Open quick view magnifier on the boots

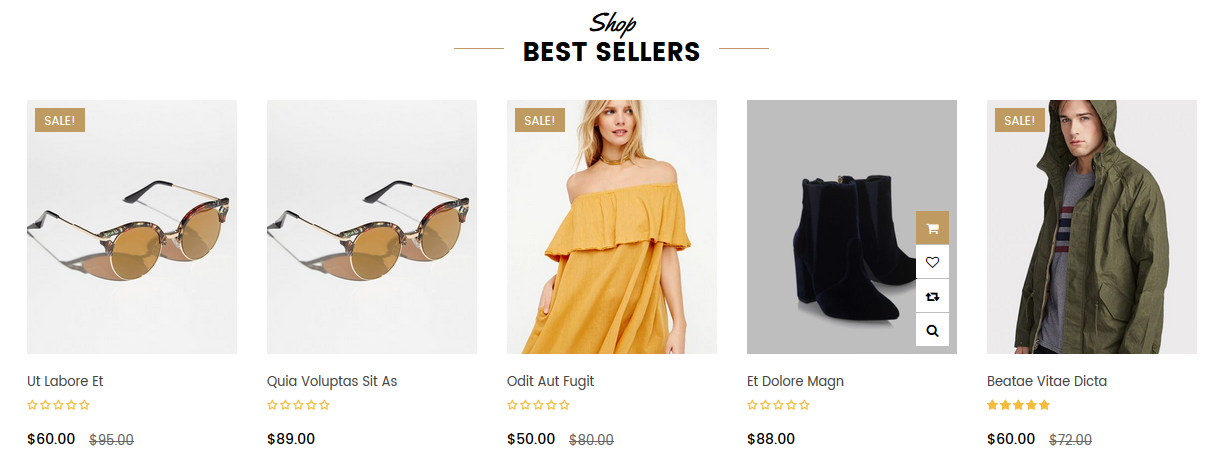(x=932, y=330)
